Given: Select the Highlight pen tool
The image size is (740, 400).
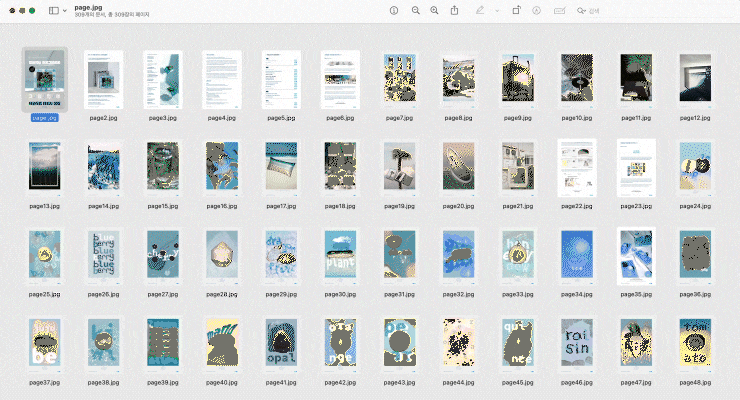Looking at the screenshot, I should (x=481, y=10).
